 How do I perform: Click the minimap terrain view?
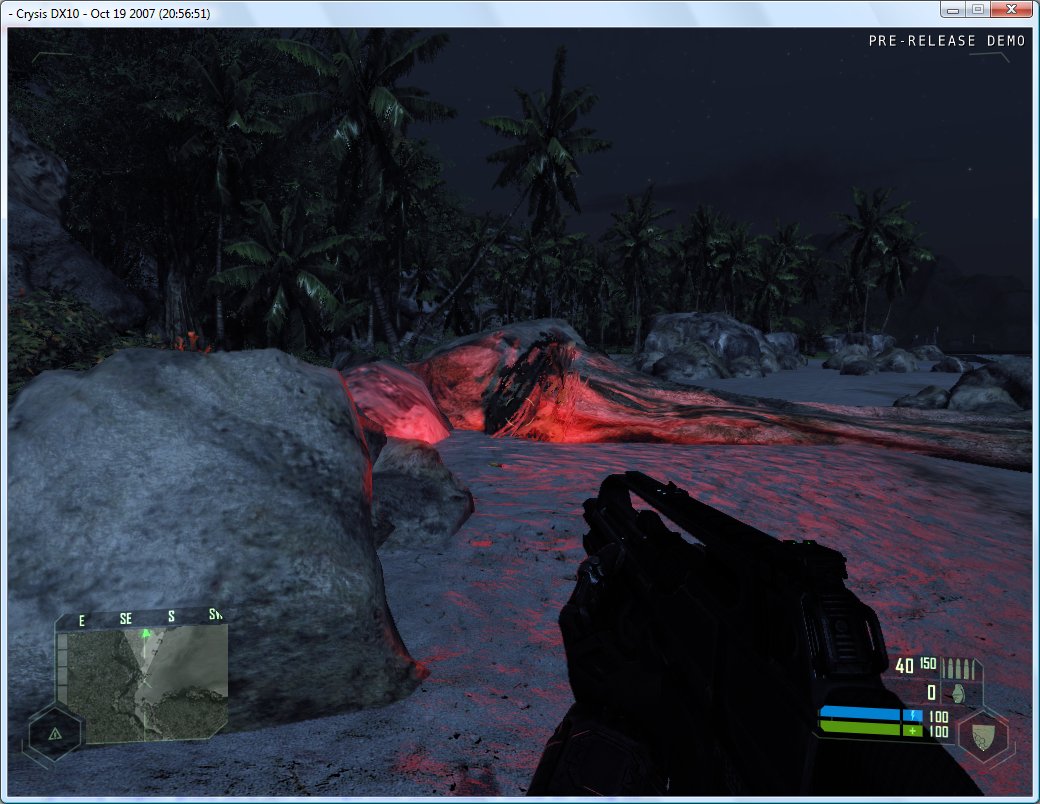point(146,683)
